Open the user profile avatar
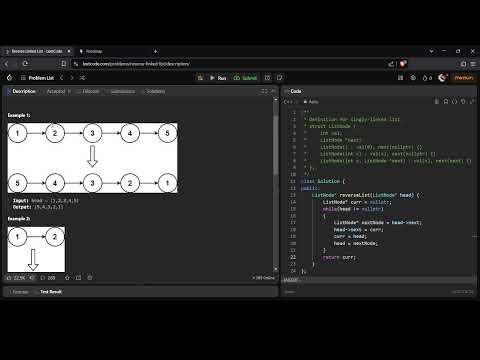This screenshot has width=480, height=360. pos(442,78)
